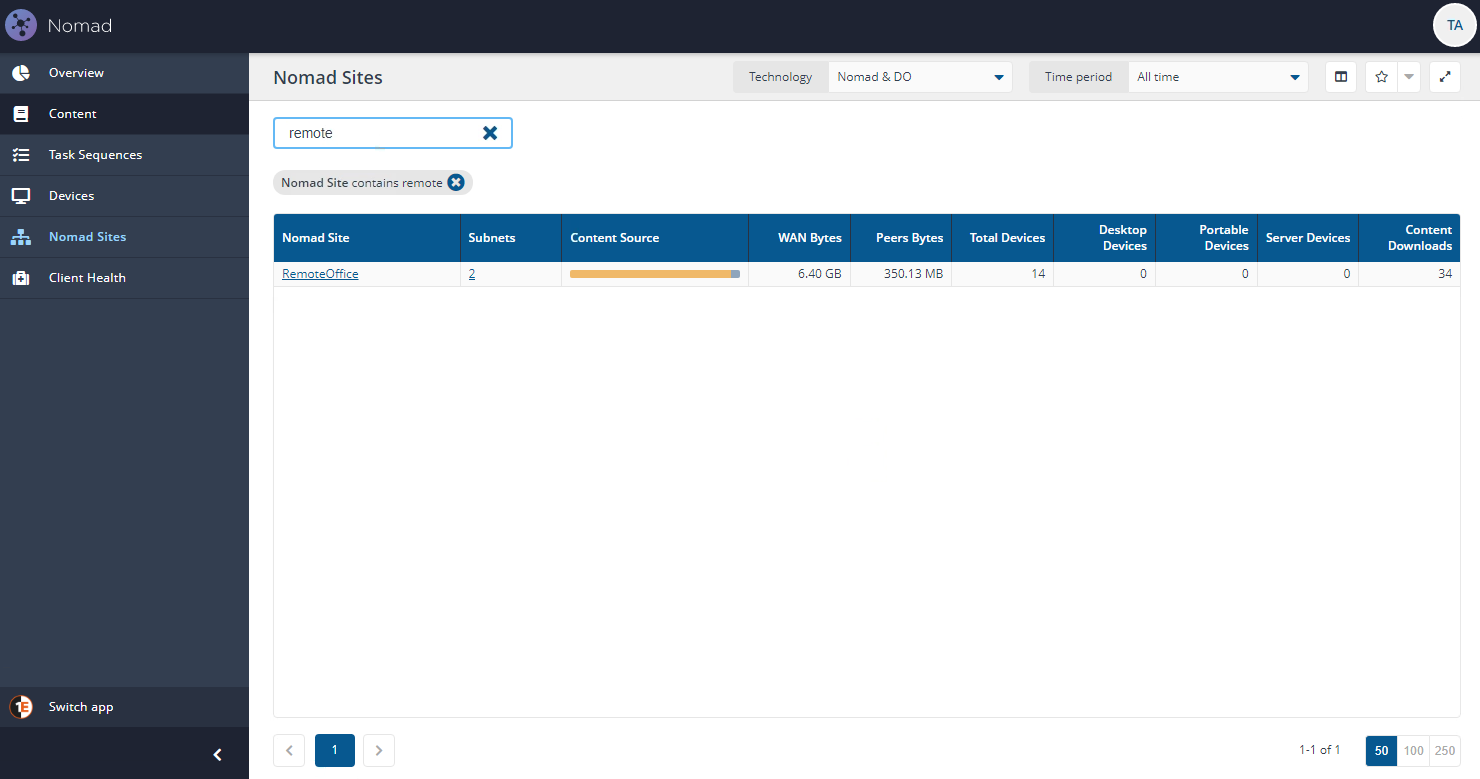The image size is (1480, 779).
Task: Set page size to 250
Action: (x=1445, y=750)
